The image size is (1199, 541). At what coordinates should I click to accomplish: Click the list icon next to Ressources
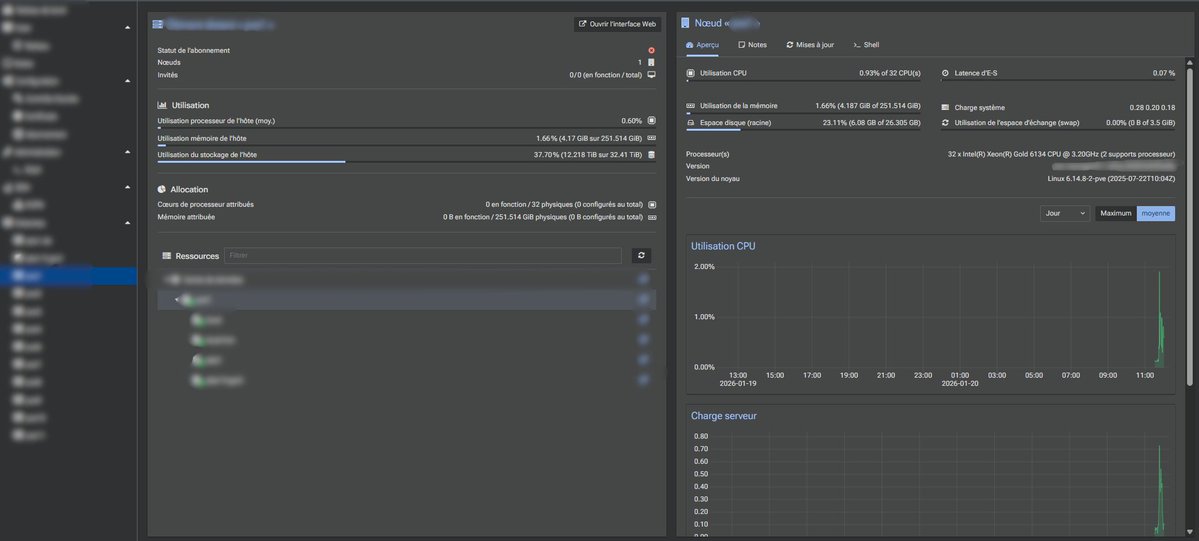click(x=167, y=256)
